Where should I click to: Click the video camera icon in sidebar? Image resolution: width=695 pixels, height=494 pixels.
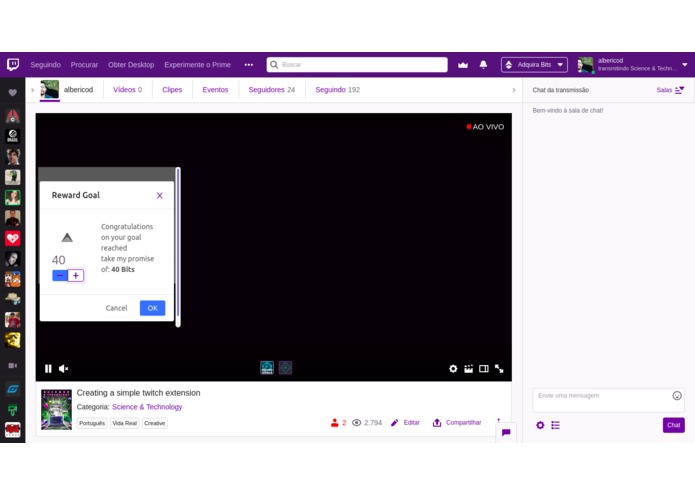(12, 366)
